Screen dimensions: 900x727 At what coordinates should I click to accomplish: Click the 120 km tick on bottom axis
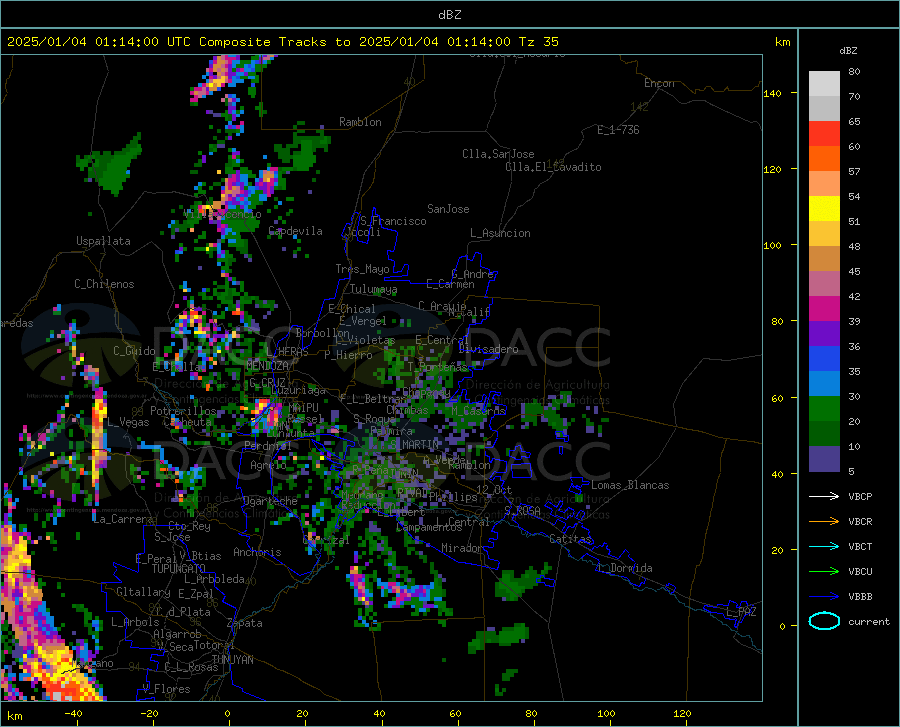pyautogui.click(x=682, y=713)
